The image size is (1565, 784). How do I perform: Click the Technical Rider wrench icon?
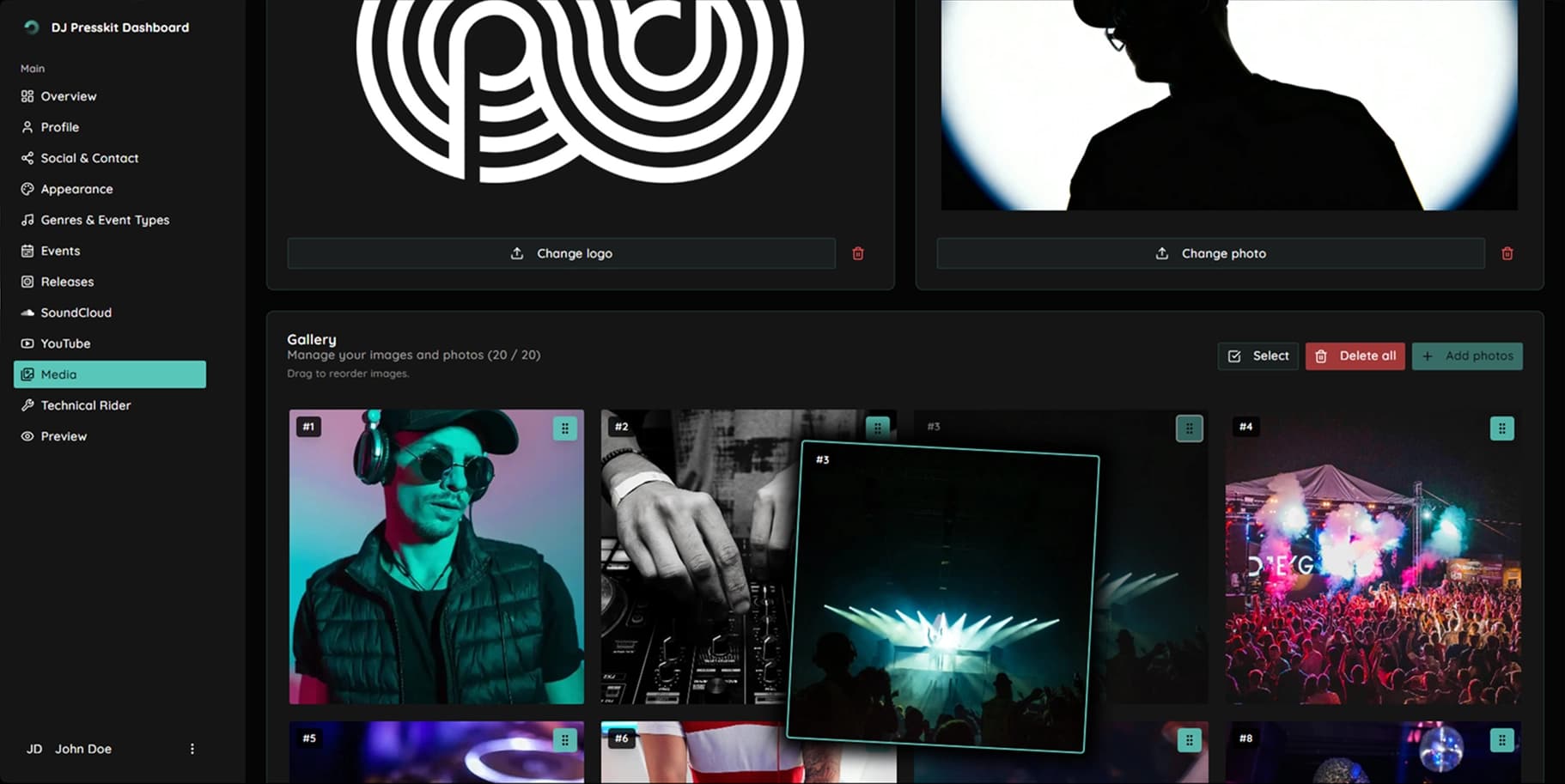point(27,405)
